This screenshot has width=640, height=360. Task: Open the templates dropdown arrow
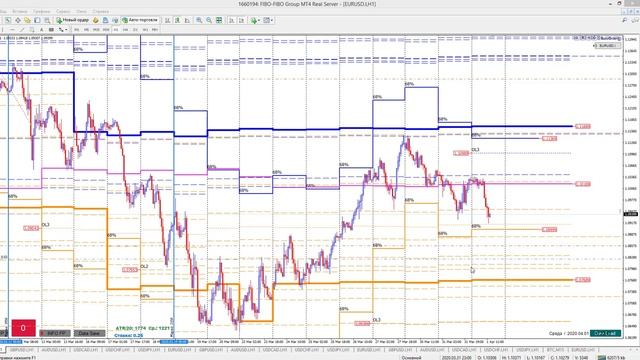(x=272, y=20)
